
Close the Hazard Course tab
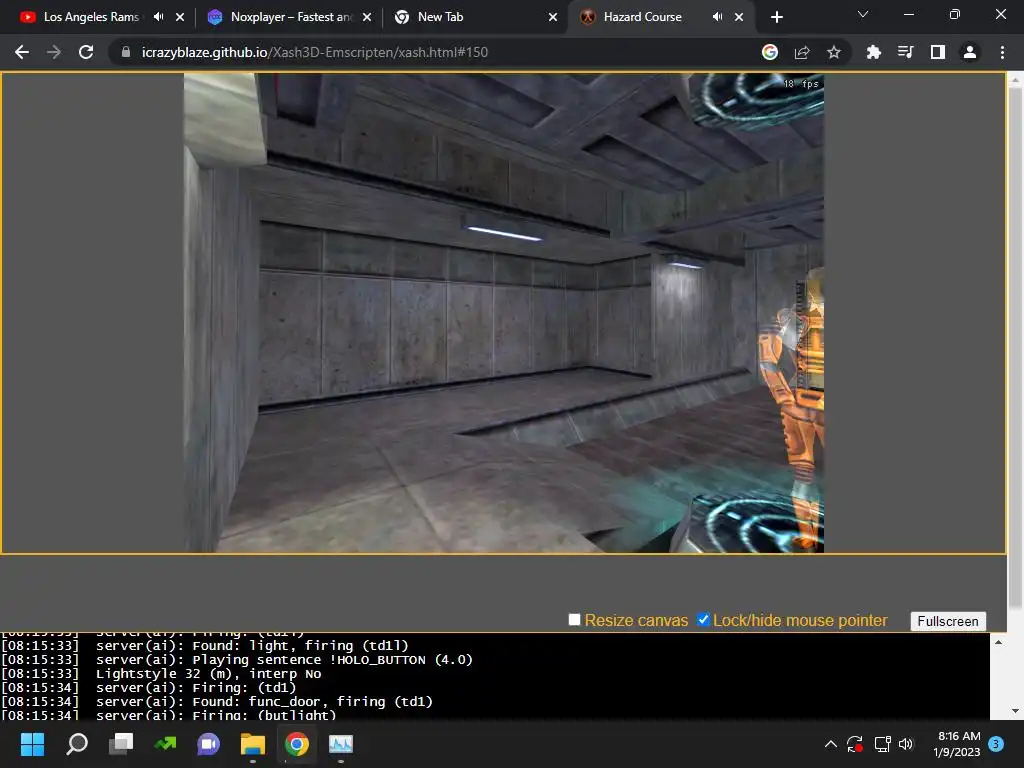click(739, 17)
